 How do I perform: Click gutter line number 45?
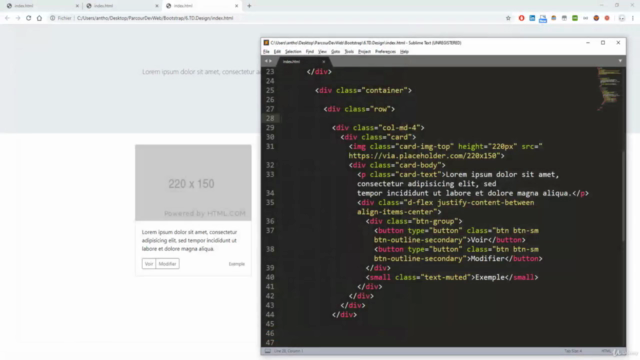click(x=270, y=324)
